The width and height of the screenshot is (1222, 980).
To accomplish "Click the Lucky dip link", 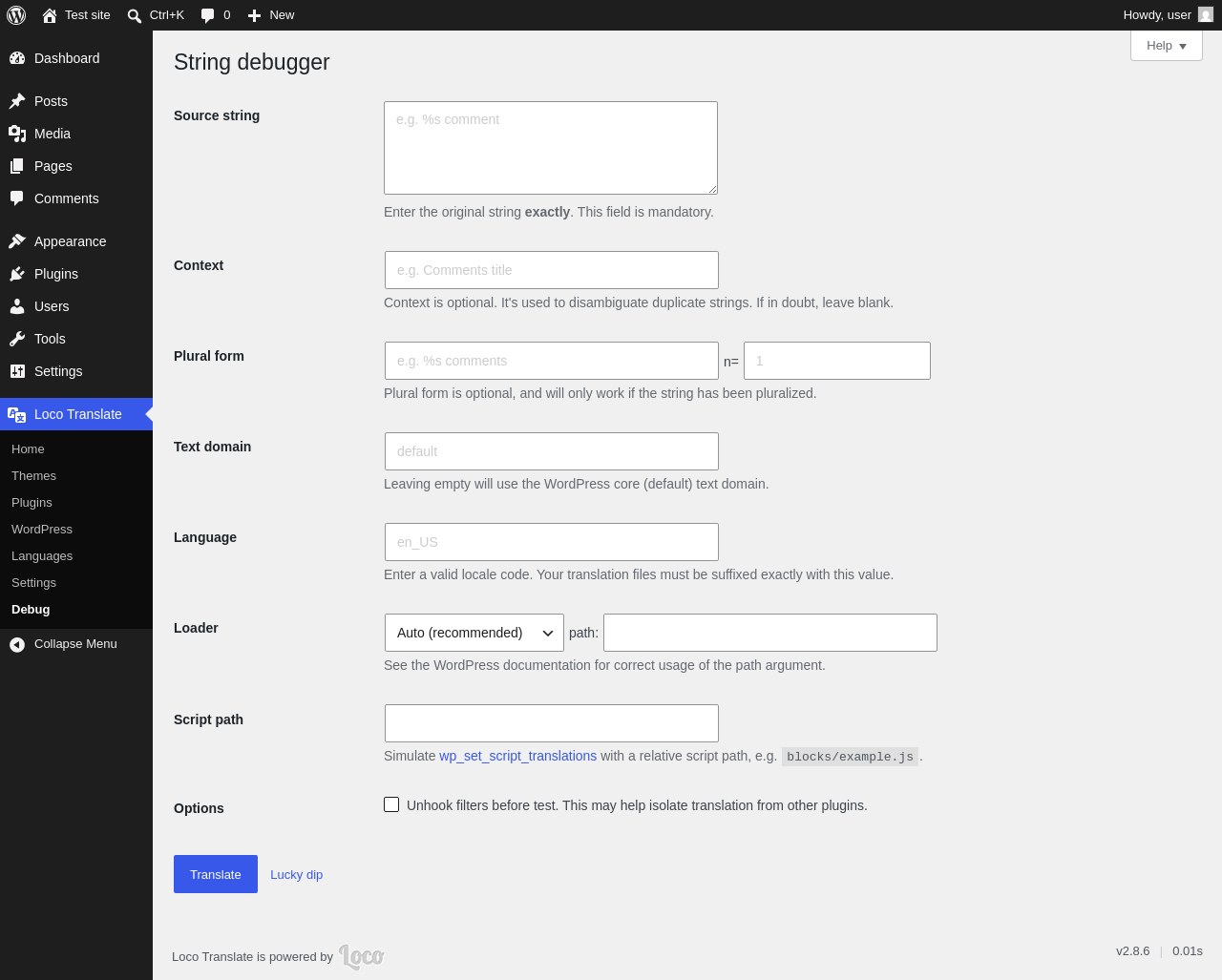I will 296,874.
